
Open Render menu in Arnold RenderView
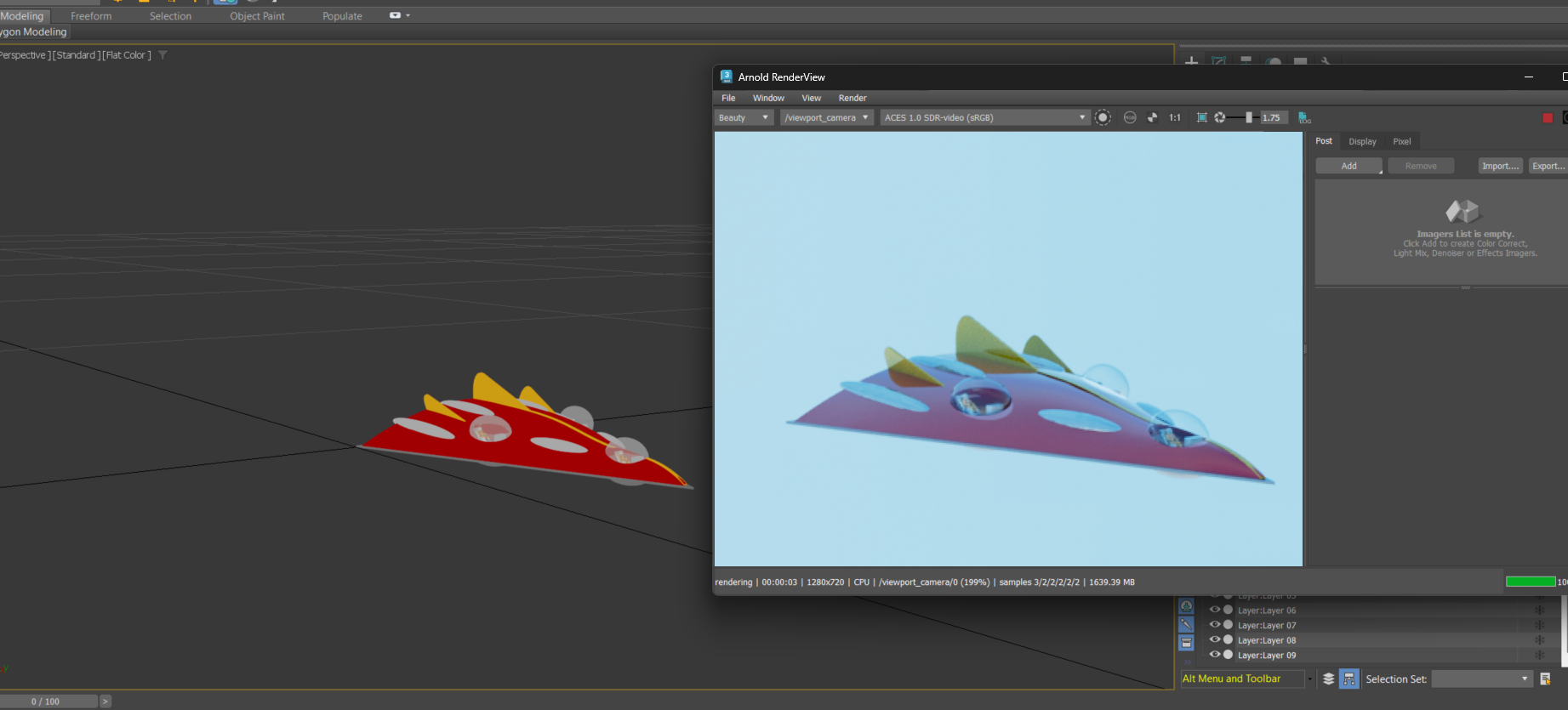click(x=852, y=98)
